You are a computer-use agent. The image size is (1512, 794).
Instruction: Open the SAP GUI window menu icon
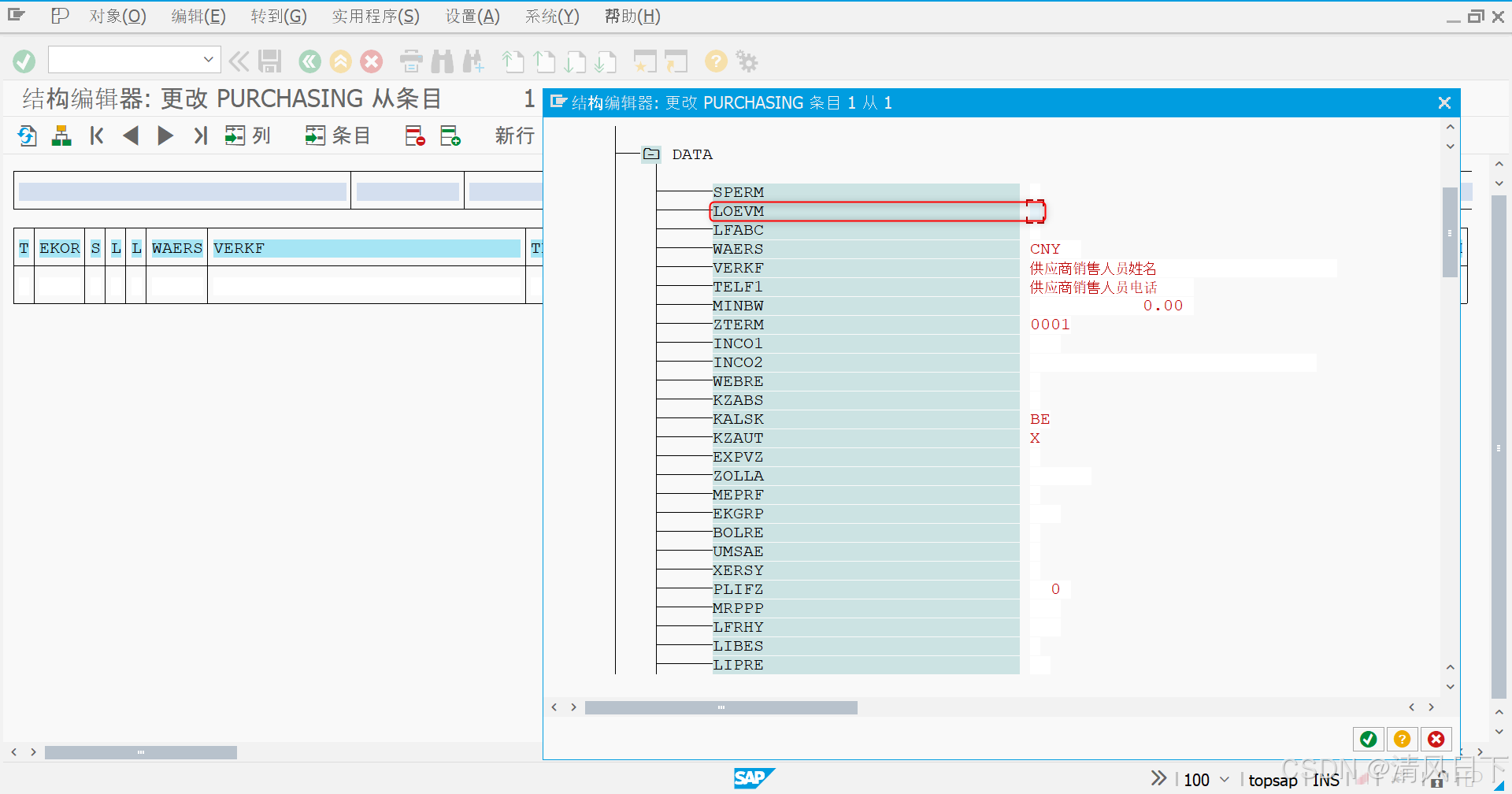point(17,15)
